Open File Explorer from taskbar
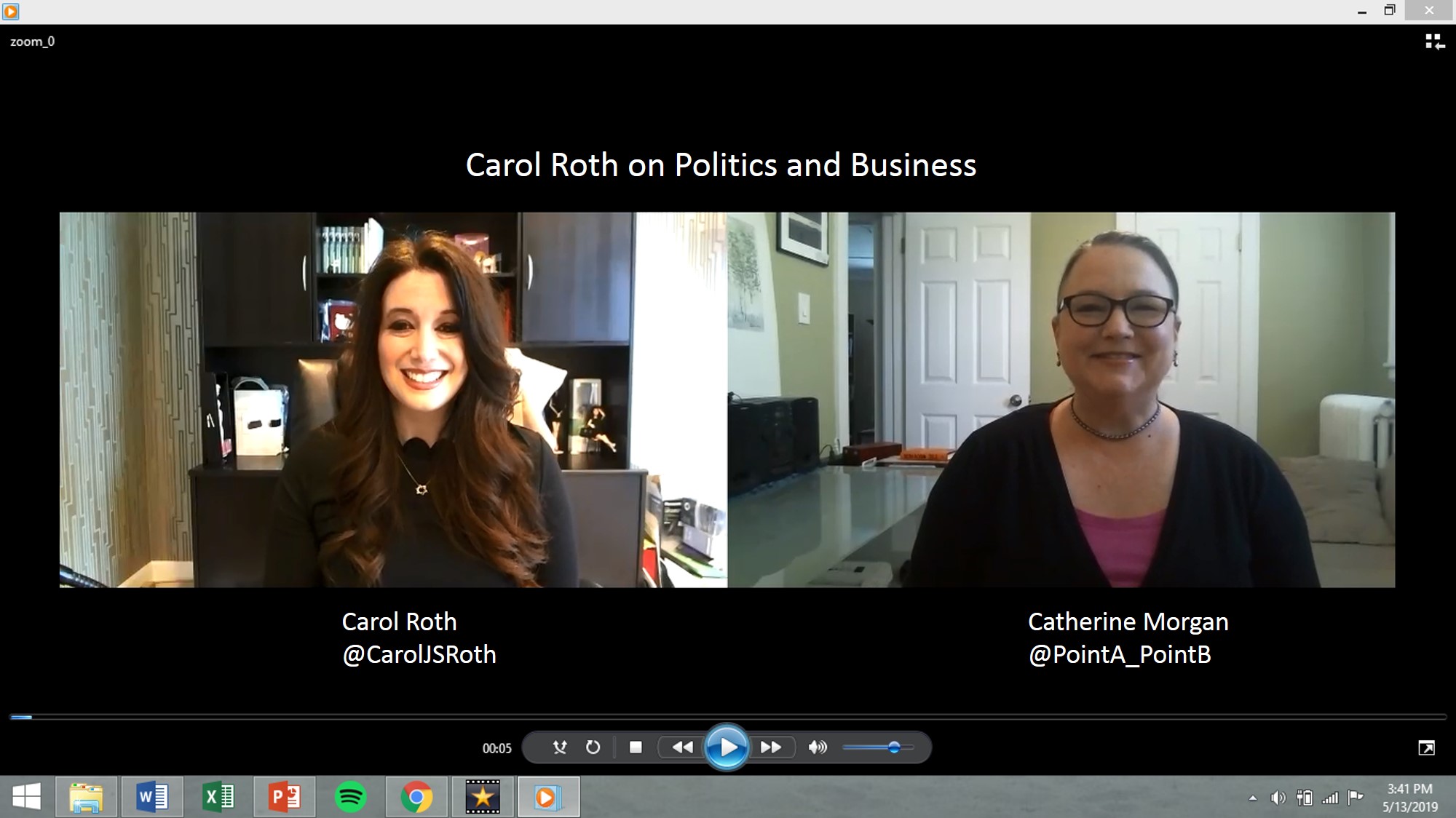 [x=86, y=797]
